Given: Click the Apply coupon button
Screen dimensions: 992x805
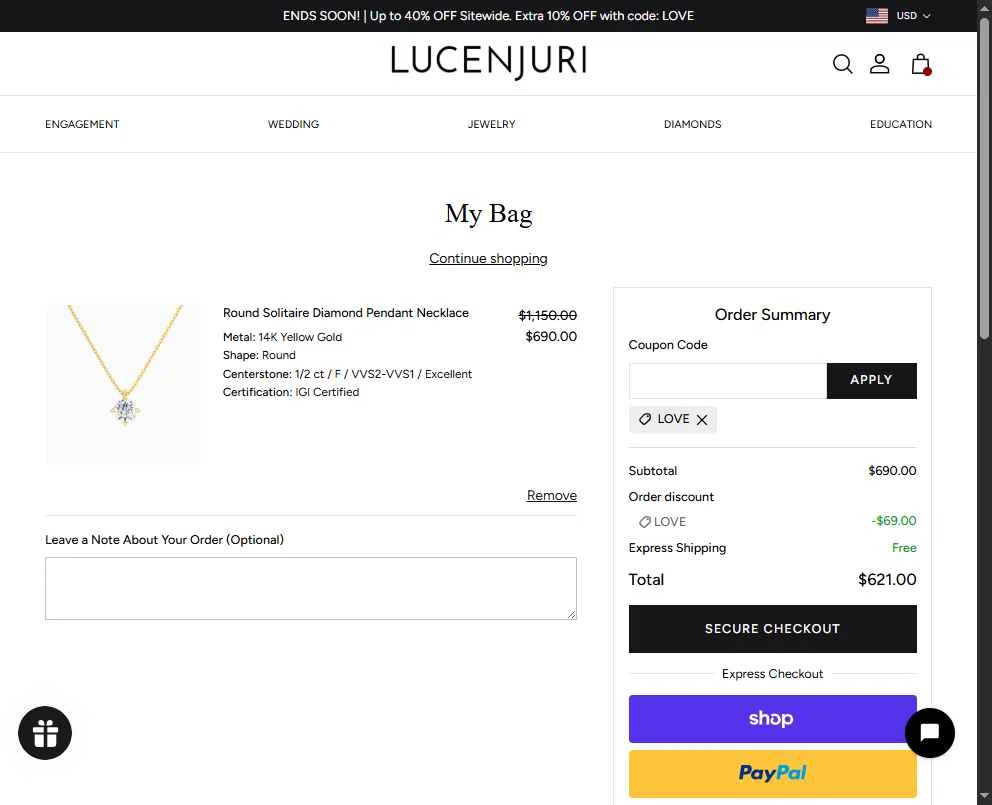Looking at the screenshot, I should [871, 380].
